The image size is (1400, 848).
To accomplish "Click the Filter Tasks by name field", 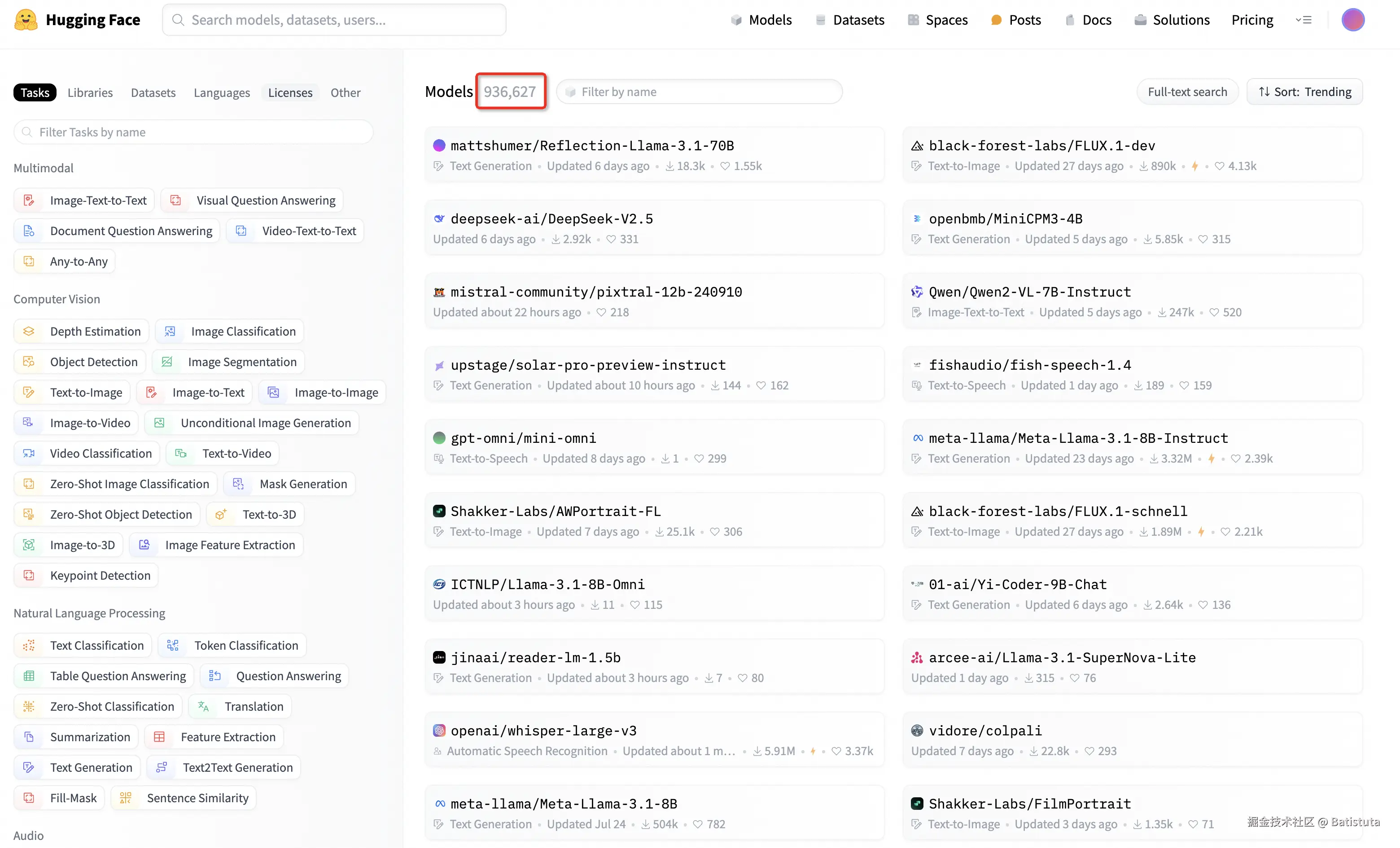I will coord(193,132).
